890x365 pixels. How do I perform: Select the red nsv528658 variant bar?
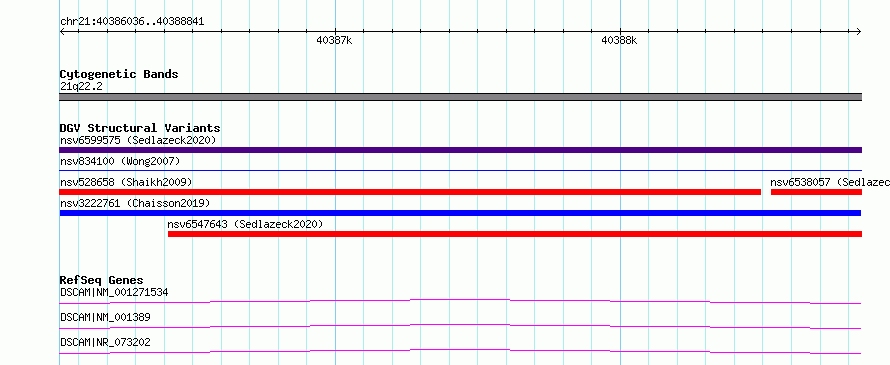click(410, 192)
